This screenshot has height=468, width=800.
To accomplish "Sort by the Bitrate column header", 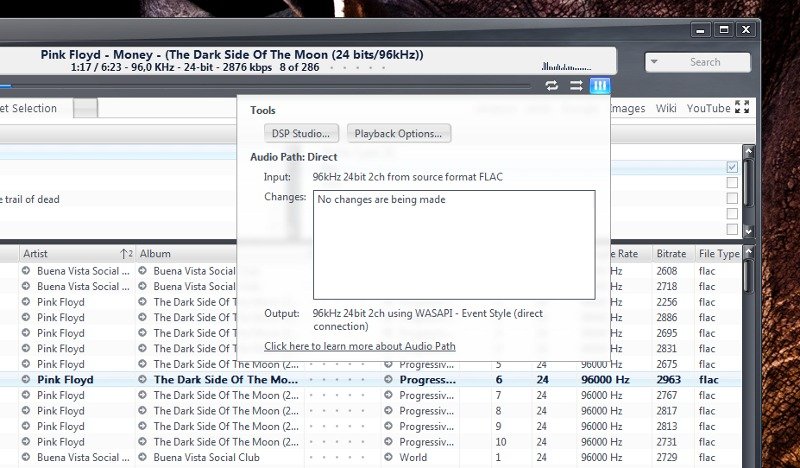I will point(671,253).
